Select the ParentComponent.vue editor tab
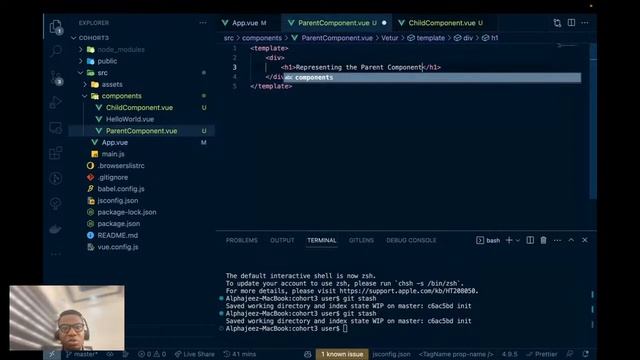This screenshot has height=360, width=640. click(x=336, y=23)
